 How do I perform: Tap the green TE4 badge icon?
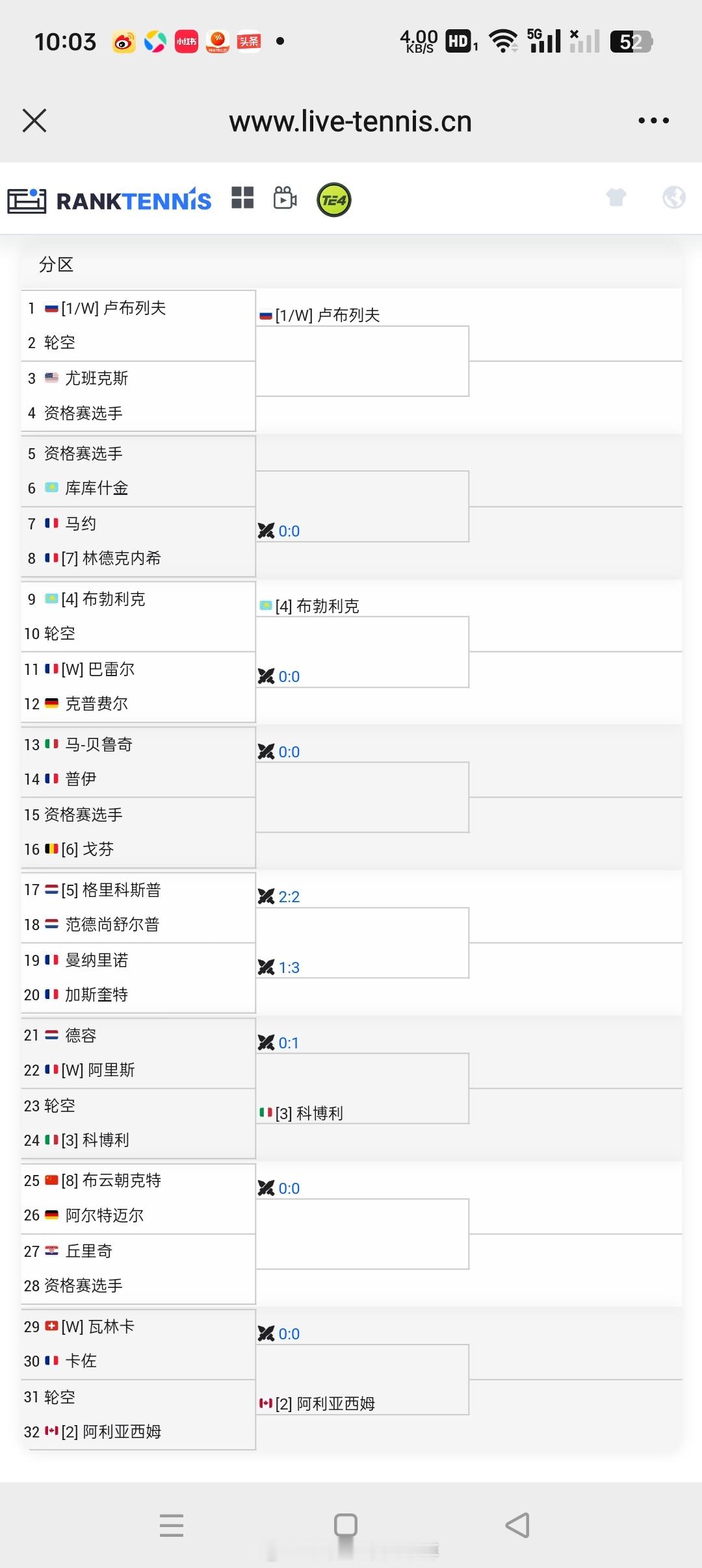[x=334, y=199]
